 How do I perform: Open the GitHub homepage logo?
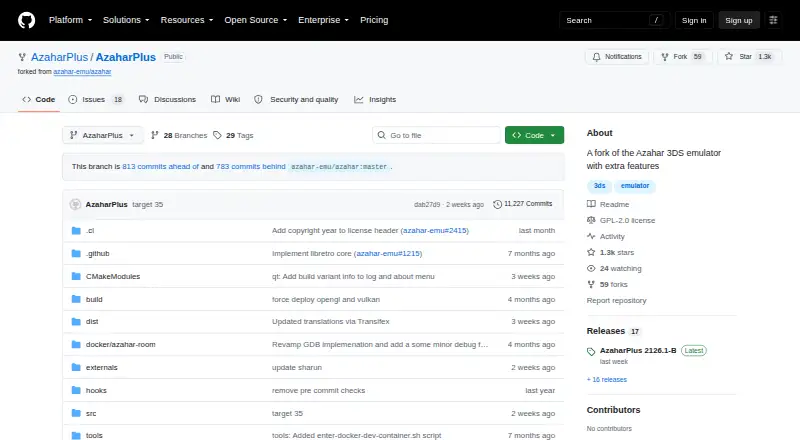pyautogui.click(x=27, y=20)
